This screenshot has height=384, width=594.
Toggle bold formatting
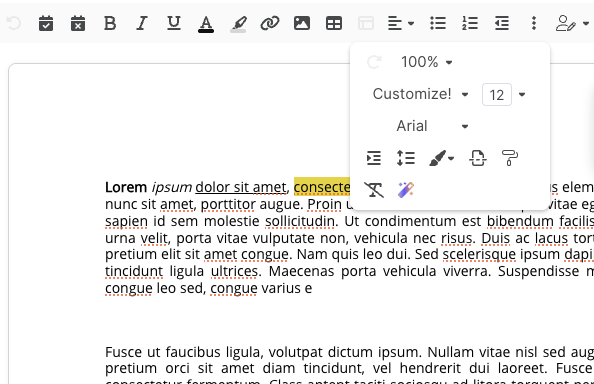click(110, 23)
